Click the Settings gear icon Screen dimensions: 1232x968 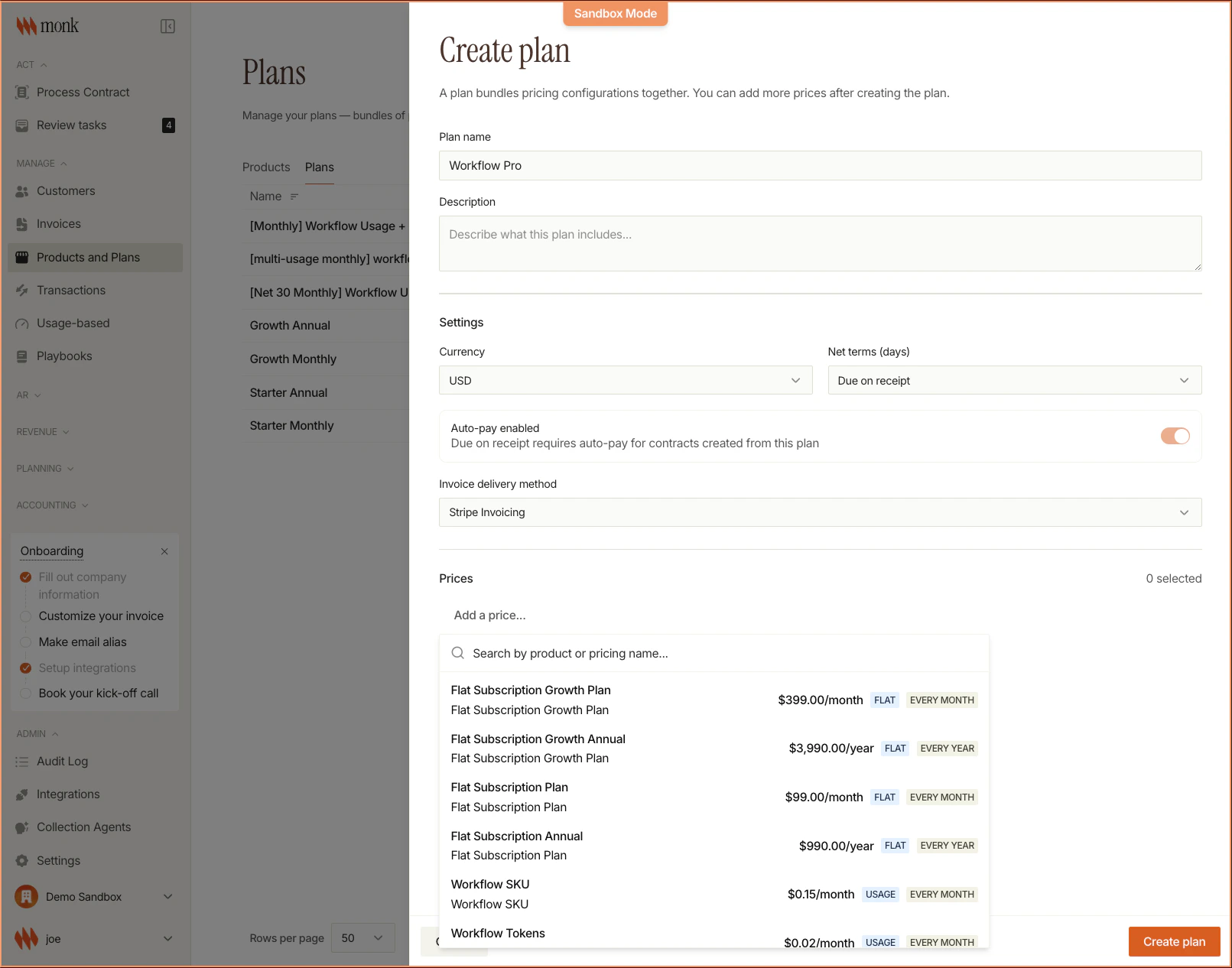22,861
